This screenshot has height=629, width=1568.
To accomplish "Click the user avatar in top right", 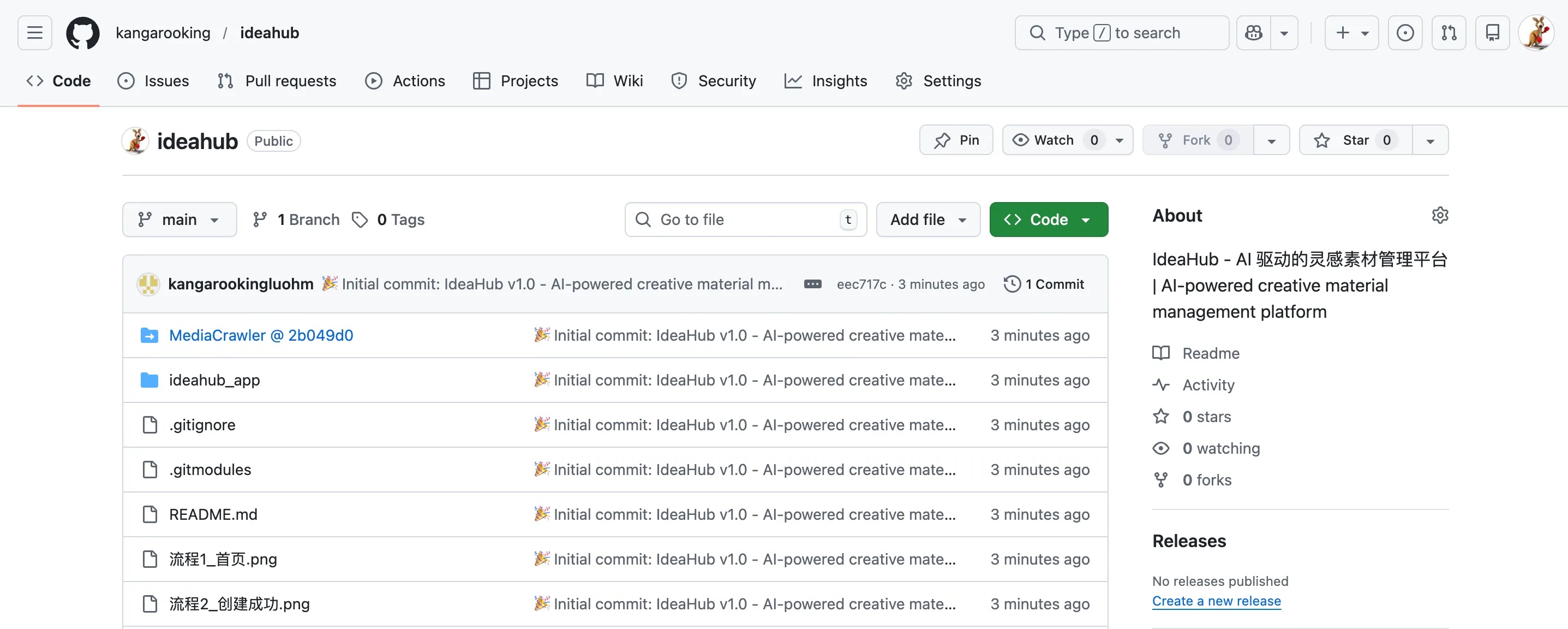I will pyautogui.click(x=1536, y=33).
